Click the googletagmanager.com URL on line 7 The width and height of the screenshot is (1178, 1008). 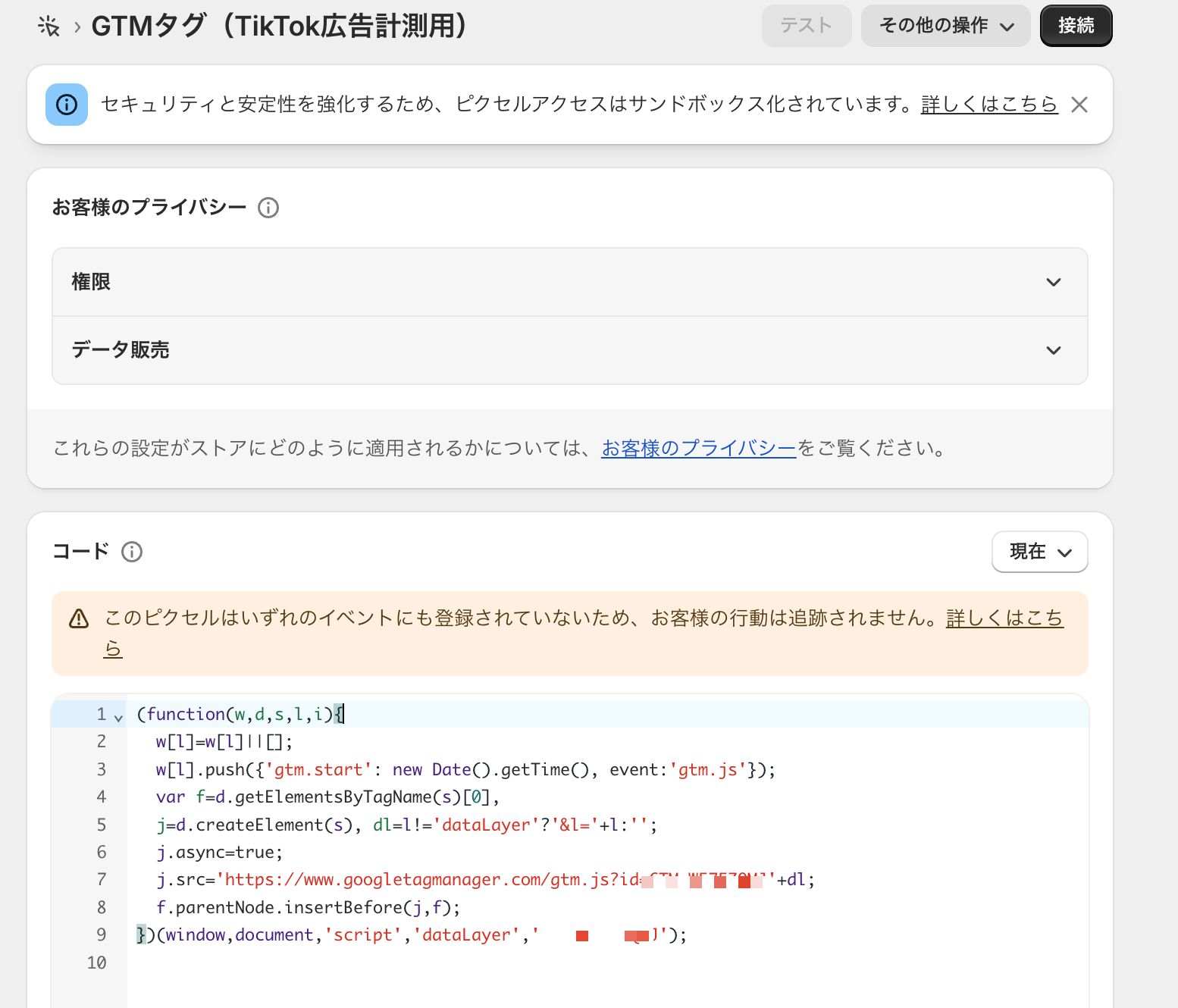pos(497,880)
